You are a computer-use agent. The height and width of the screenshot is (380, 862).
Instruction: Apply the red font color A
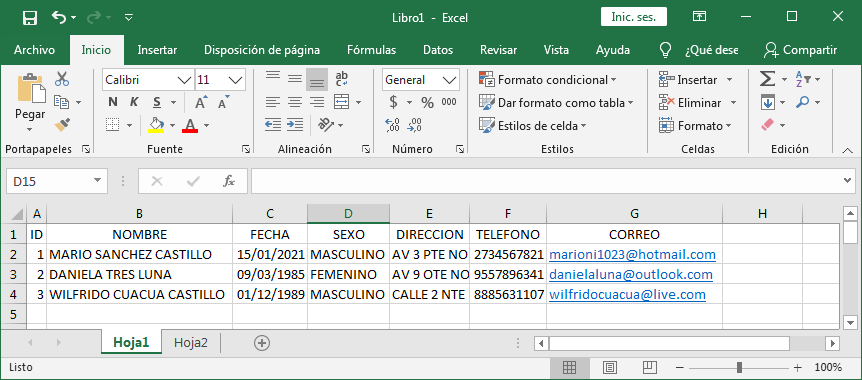[x=190, y=125]
